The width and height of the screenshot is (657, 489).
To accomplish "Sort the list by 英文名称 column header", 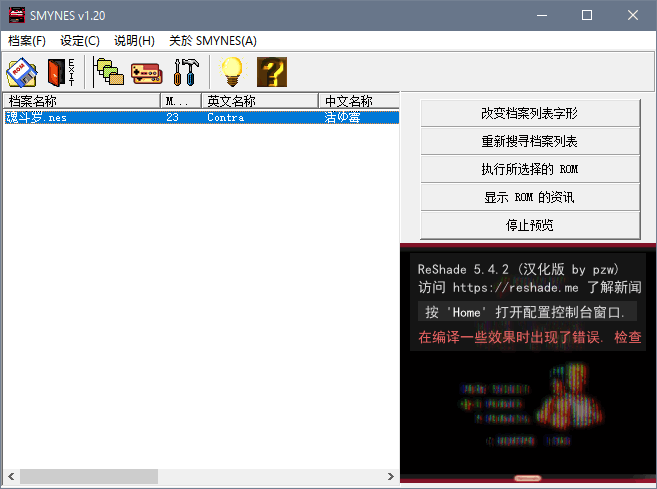I will click(260, 101).
